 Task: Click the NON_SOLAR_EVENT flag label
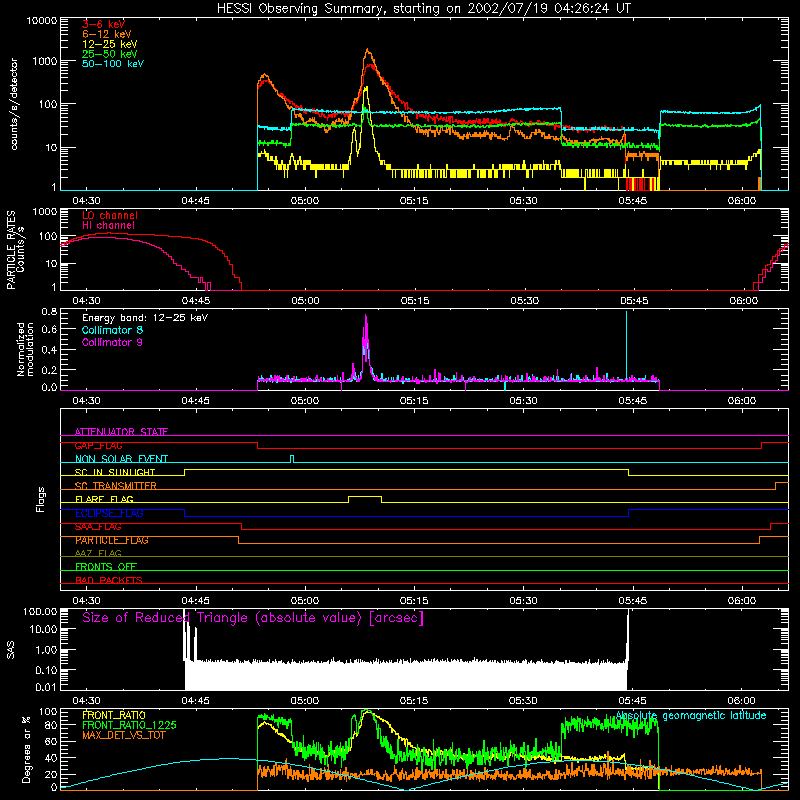pyautogui.click(x=121, y=459)
